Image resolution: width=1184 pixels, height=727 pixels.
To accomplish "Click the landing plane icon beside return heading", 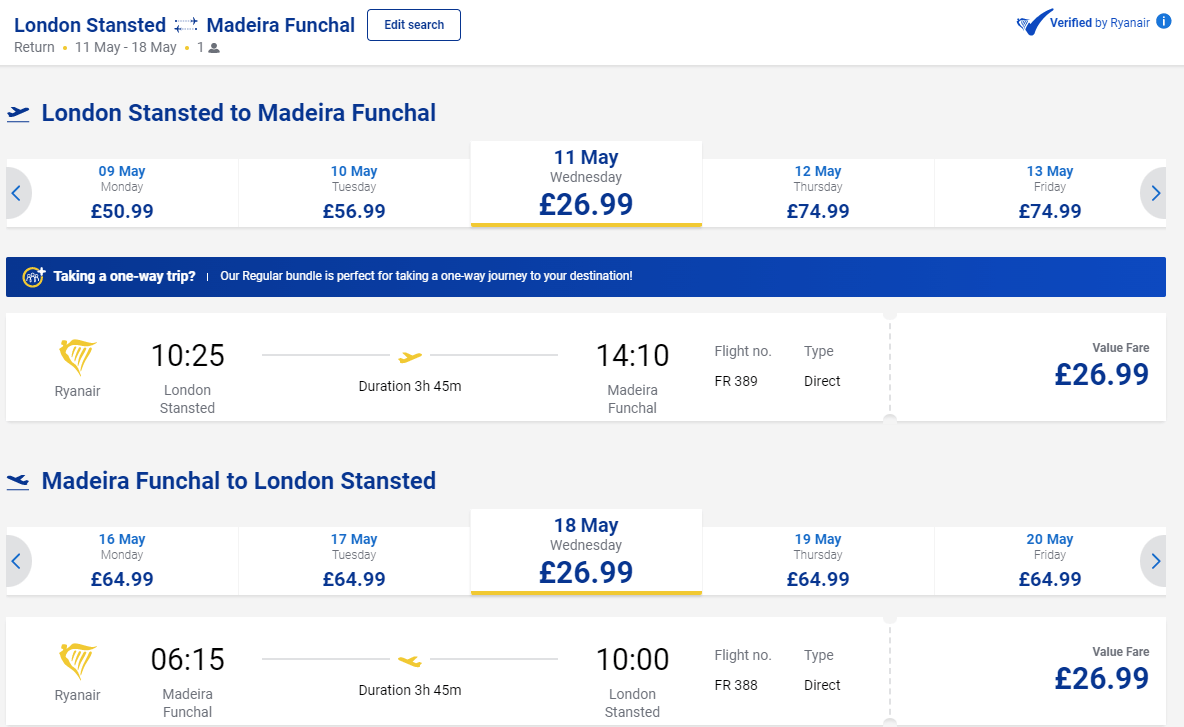I will pyautogui.click(x=18, y=482).
